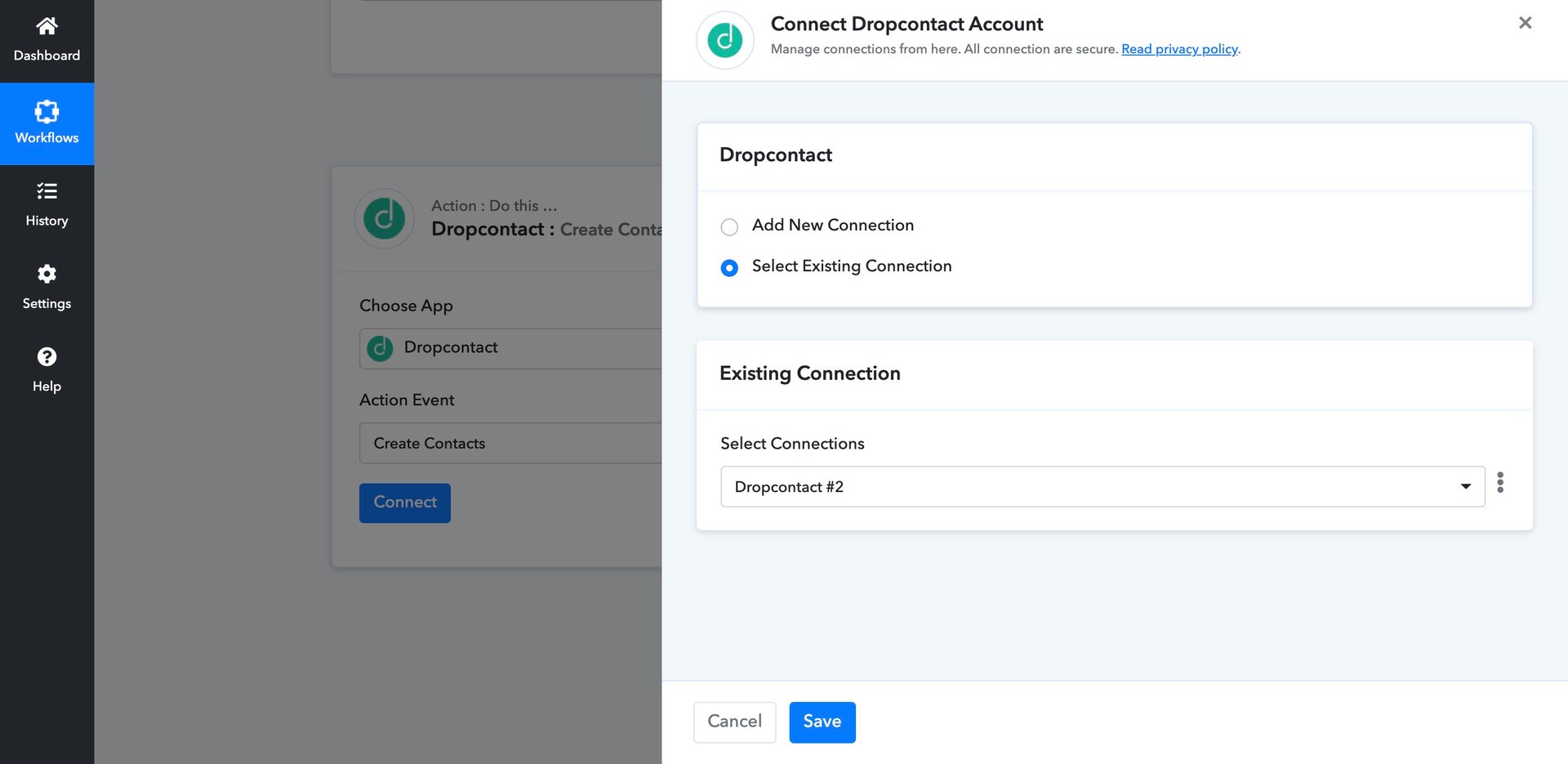Viewport: 1568px width, 764px height.
Task: Click the Connect button in the action step
Action: [405, 503]
